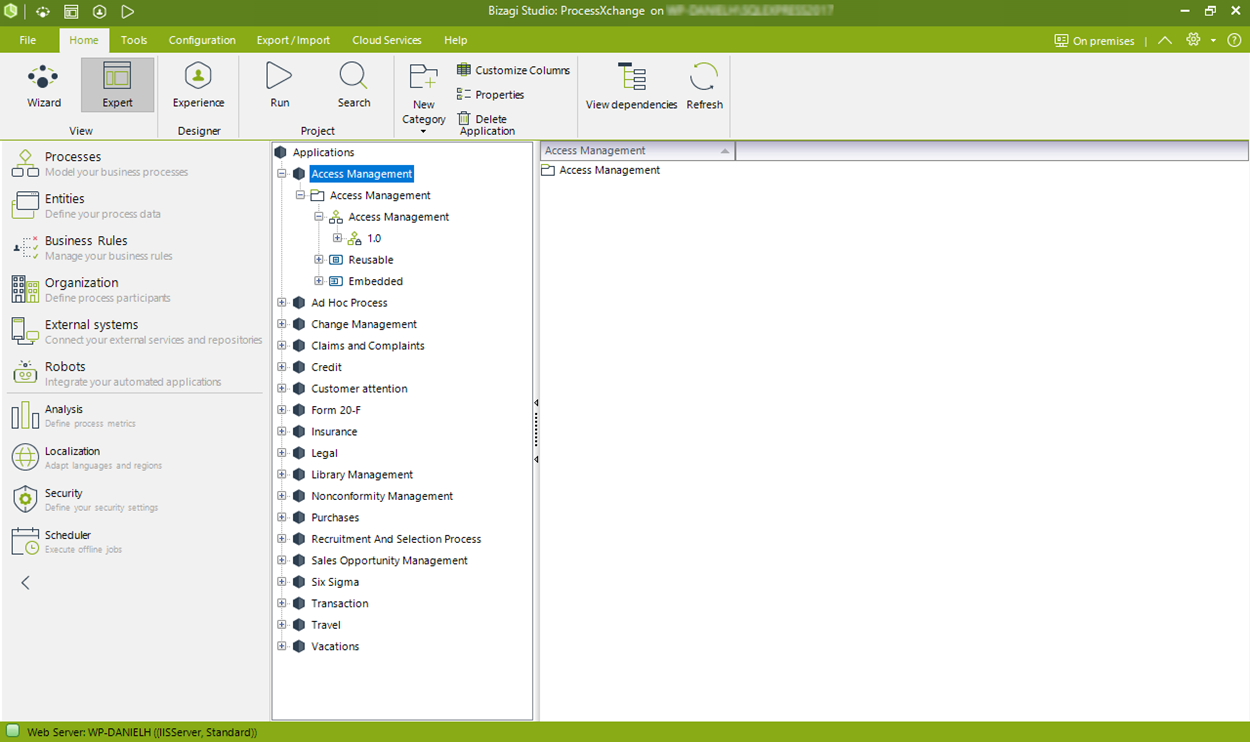Select the Legal application
Image resolution: width=1250 pixels, height=742 pixels.
(x=324, y=453)
